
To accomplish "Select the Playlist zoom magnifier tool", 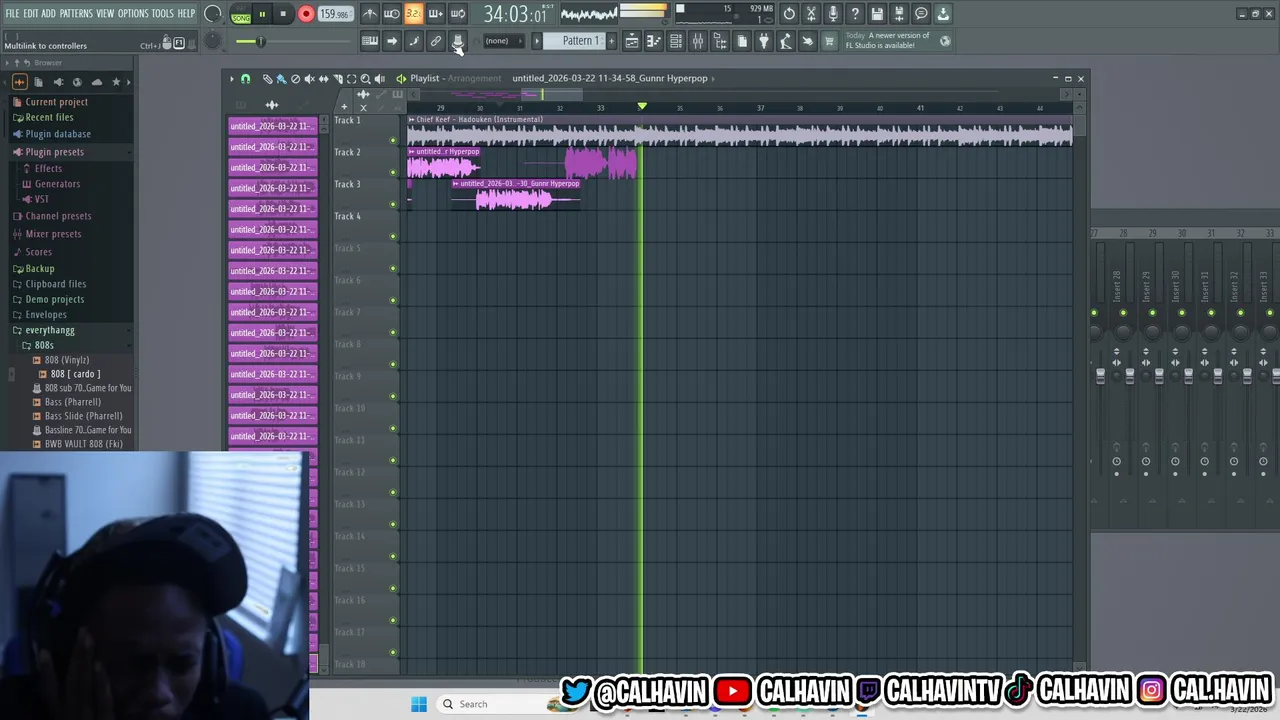I will tap(365, 79).
